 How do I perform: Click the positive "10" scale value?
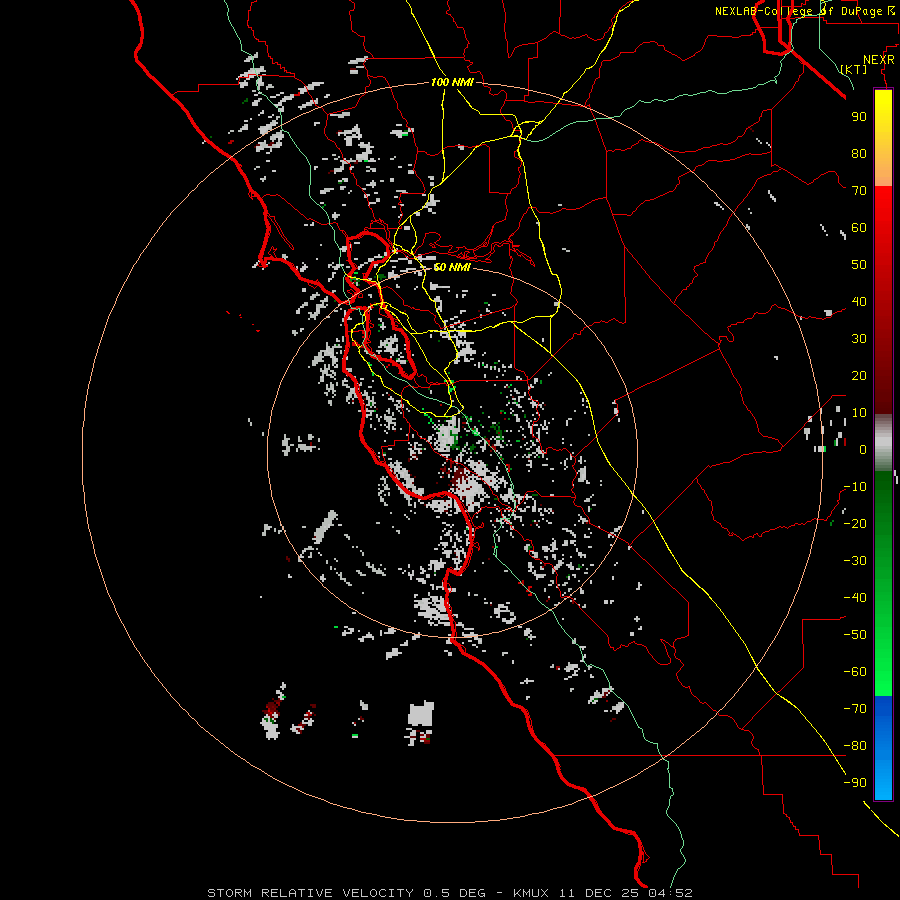pyautogui.click(x=859, y=413)
